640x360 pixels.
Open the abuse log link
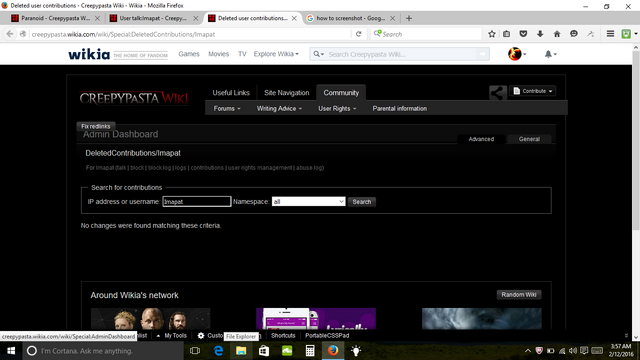[x=309, y=168]
